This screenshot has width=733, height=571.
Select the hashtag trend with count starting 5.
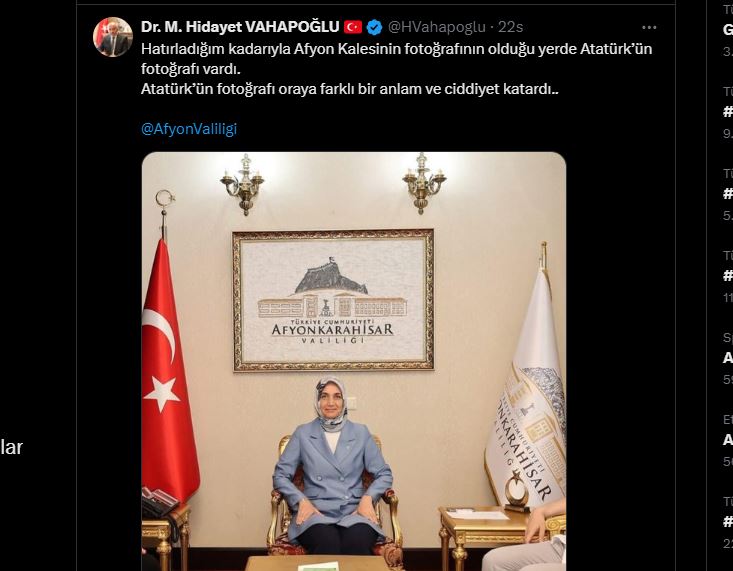pyautogui.click(x=728, y=194)
